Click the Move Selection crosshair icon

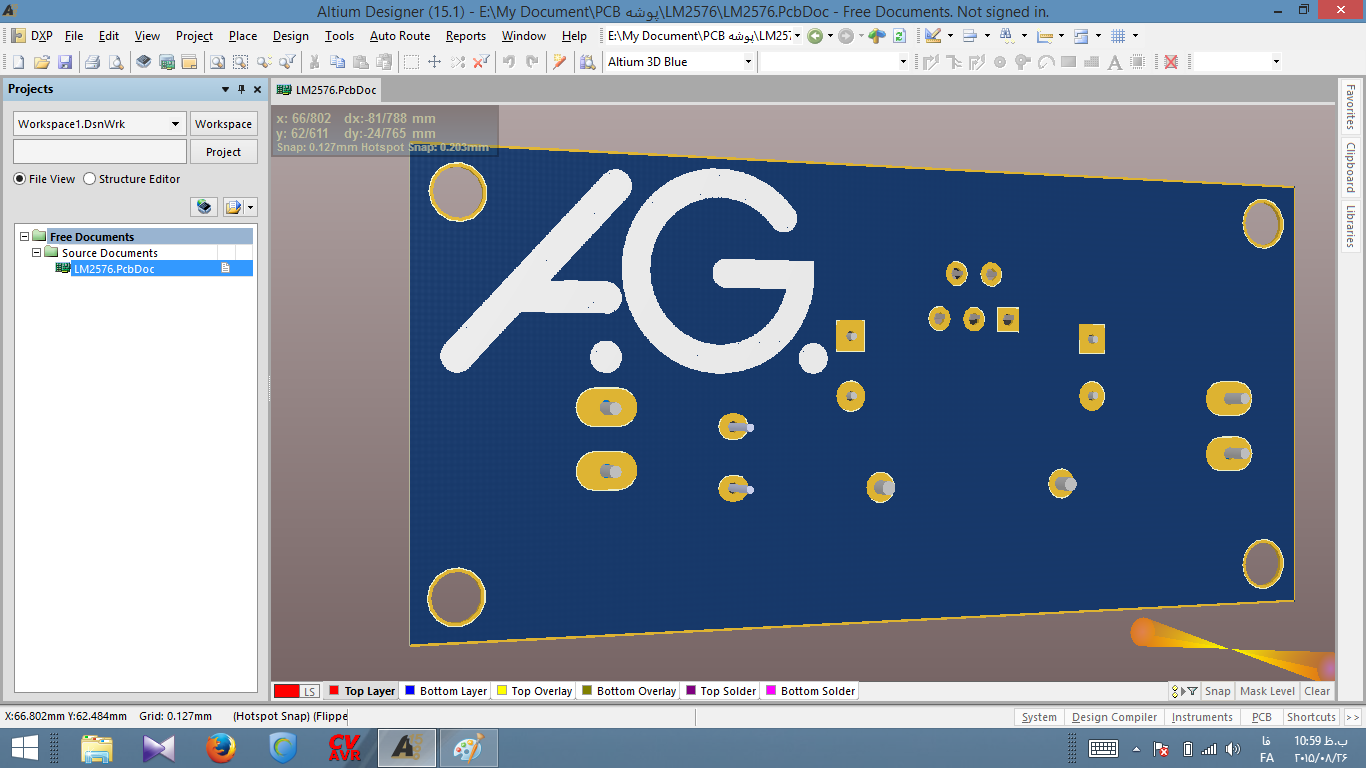coord(434,62)
